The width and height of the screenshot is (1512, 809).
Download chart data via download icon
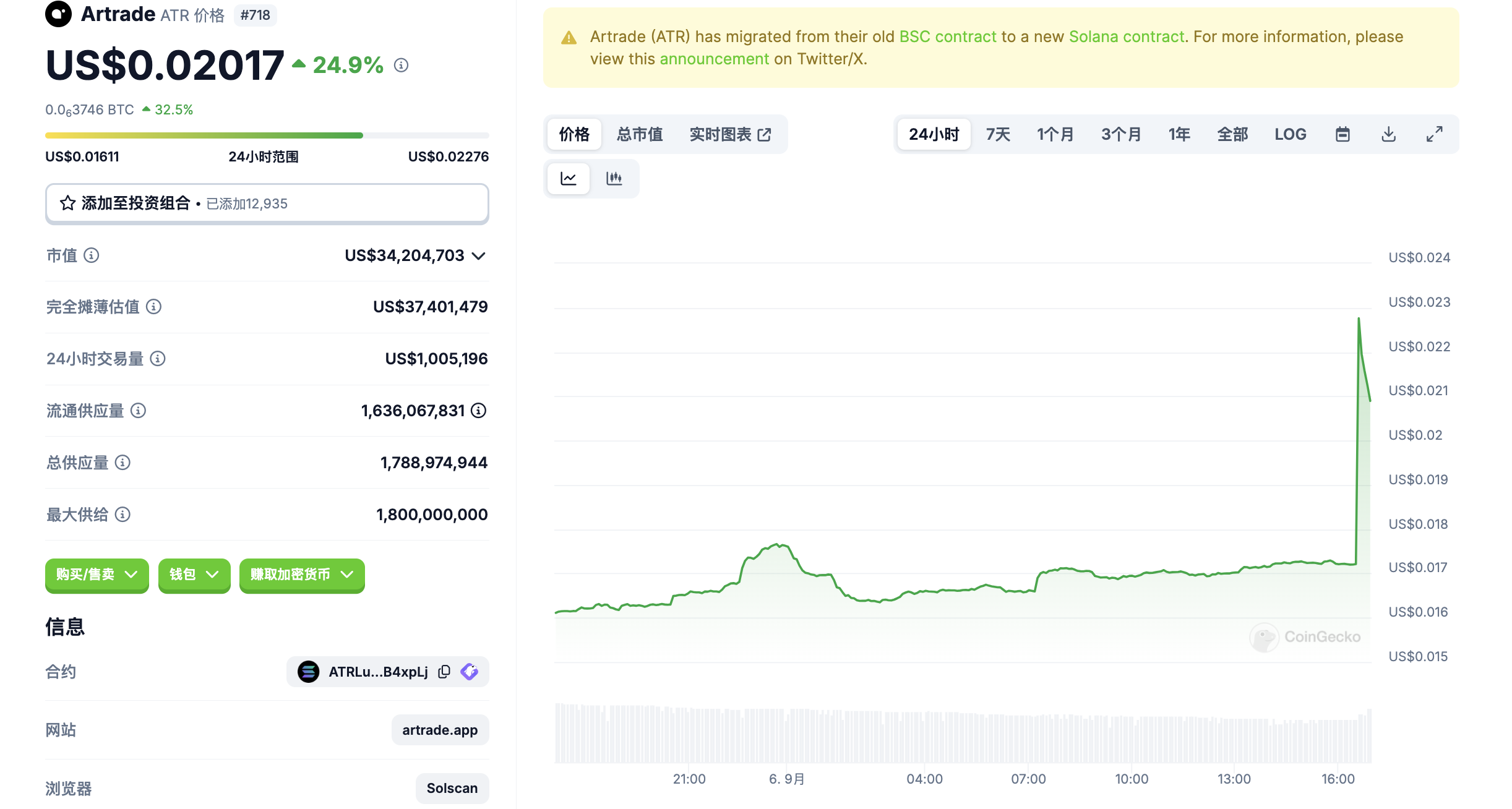coord(1388,134)
